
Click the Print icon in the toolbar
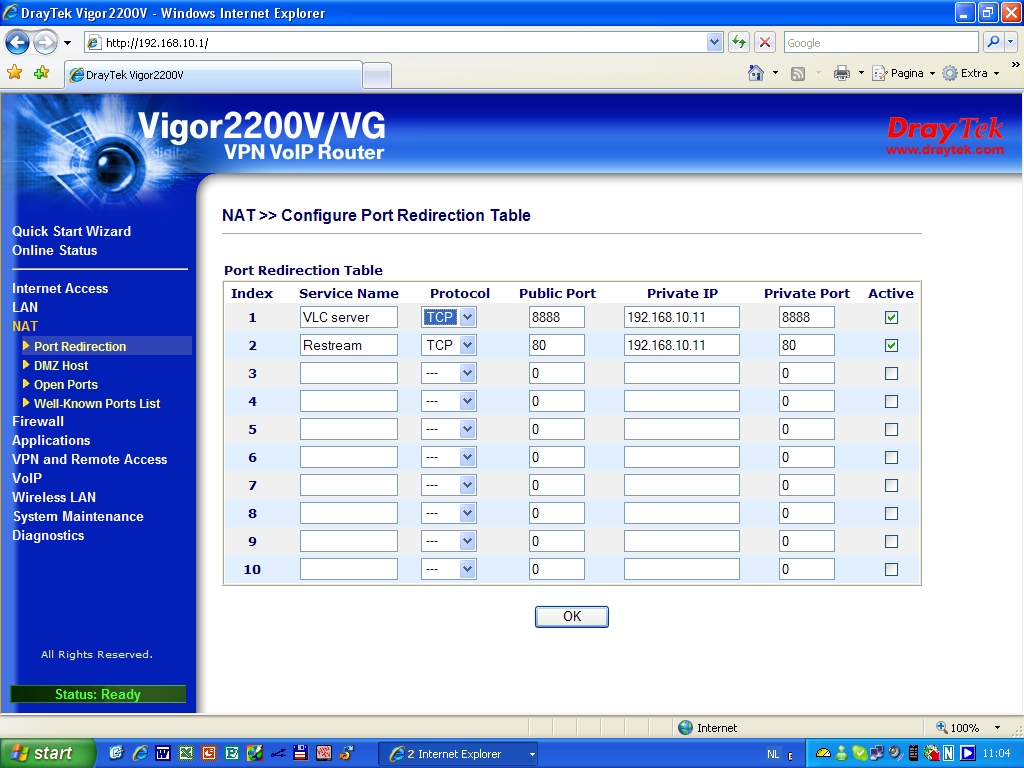842,73
